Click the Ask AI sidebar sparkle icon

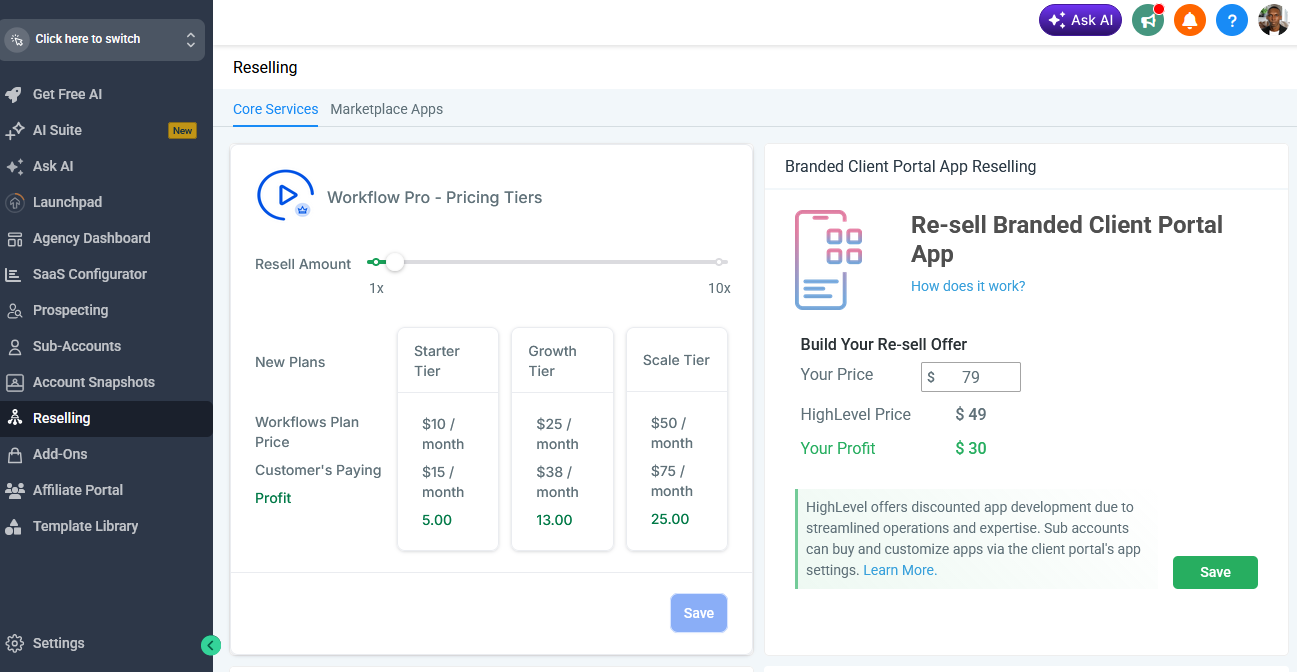[14, 166]
